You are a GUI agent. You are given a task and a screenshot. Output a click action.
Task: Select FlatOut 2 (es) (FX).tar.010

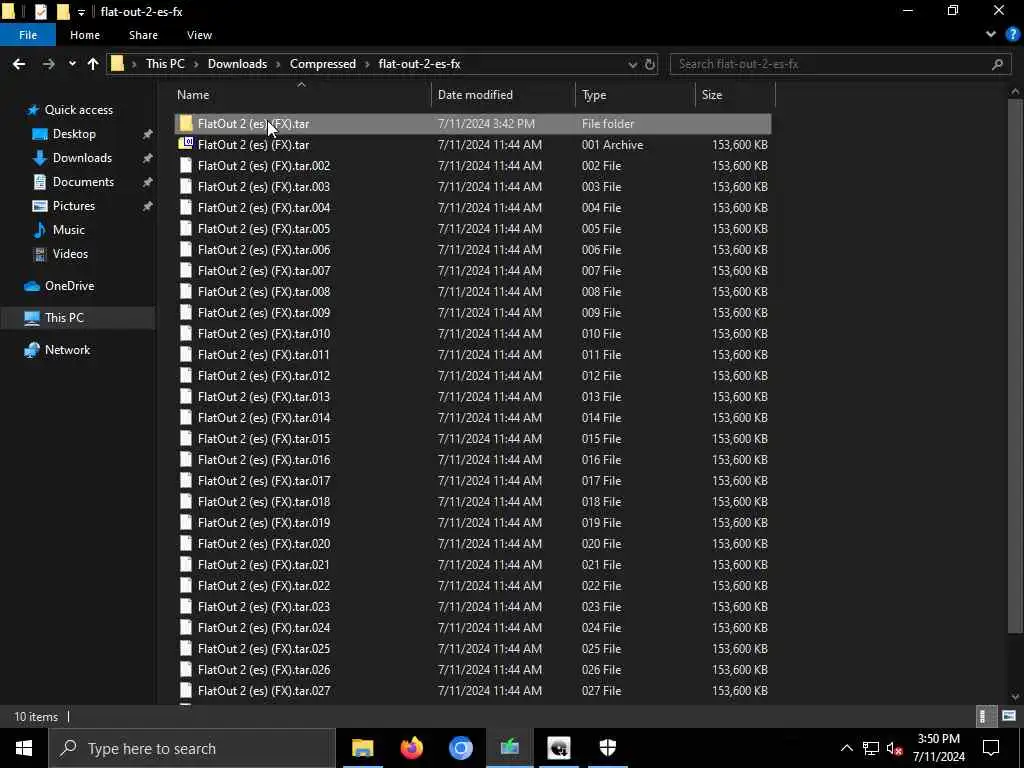tap(473, 334)
